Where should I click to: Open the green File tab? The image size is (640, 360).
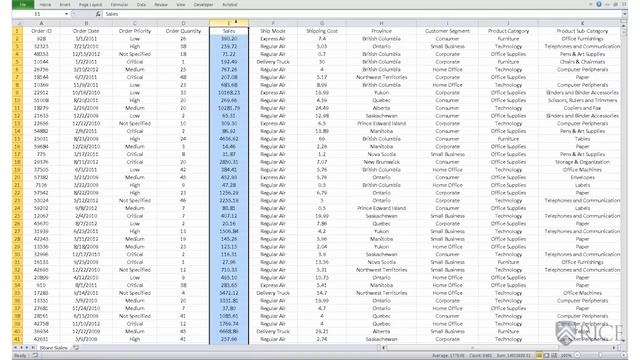coord(23,4)
